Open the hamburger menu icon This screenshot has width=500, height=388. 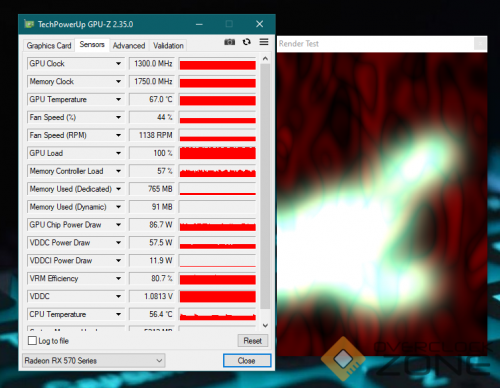pos(264,42)
